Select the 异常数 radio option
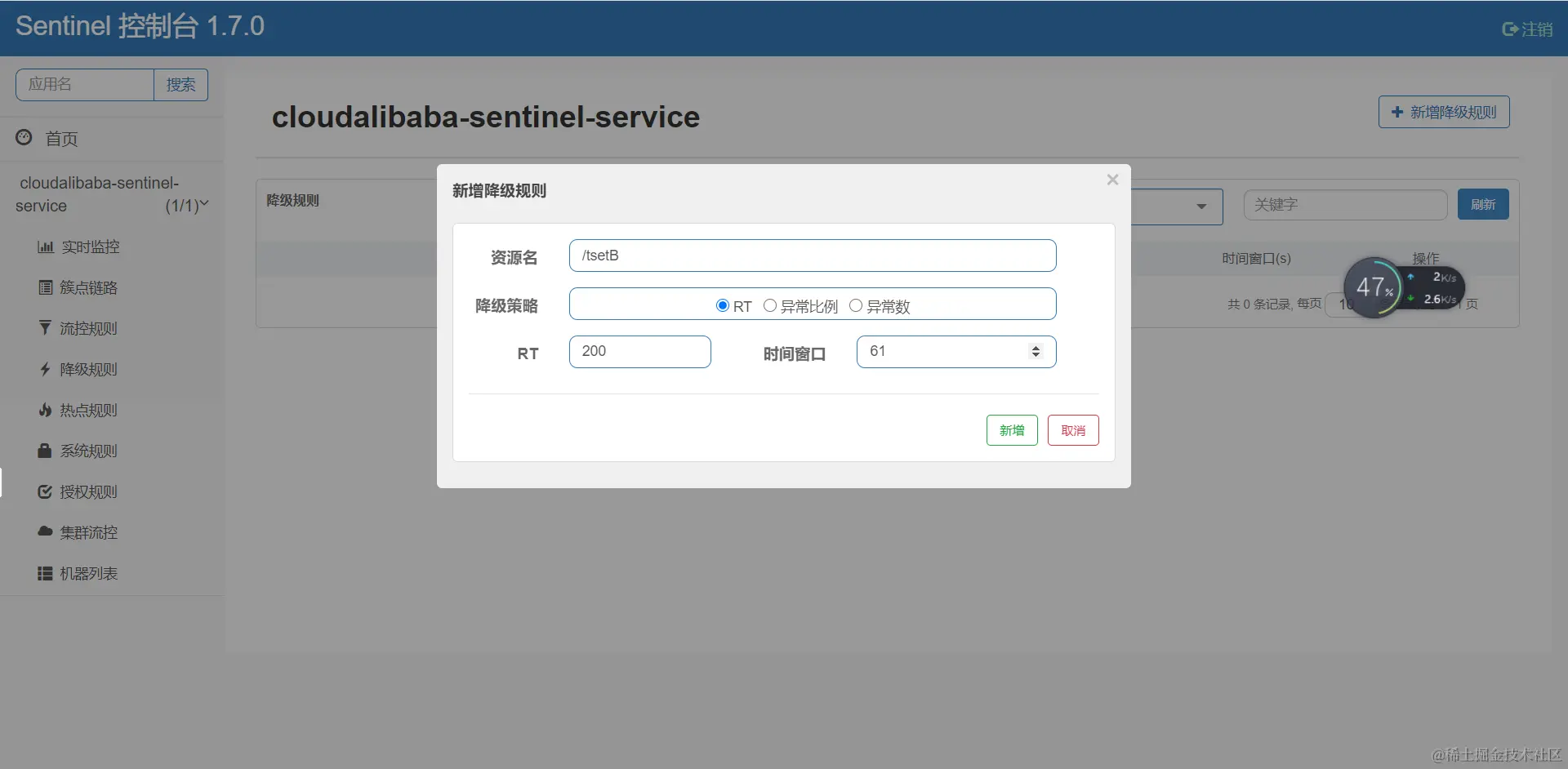This screenshot has height=769, width=1568. tap(855, 305)
